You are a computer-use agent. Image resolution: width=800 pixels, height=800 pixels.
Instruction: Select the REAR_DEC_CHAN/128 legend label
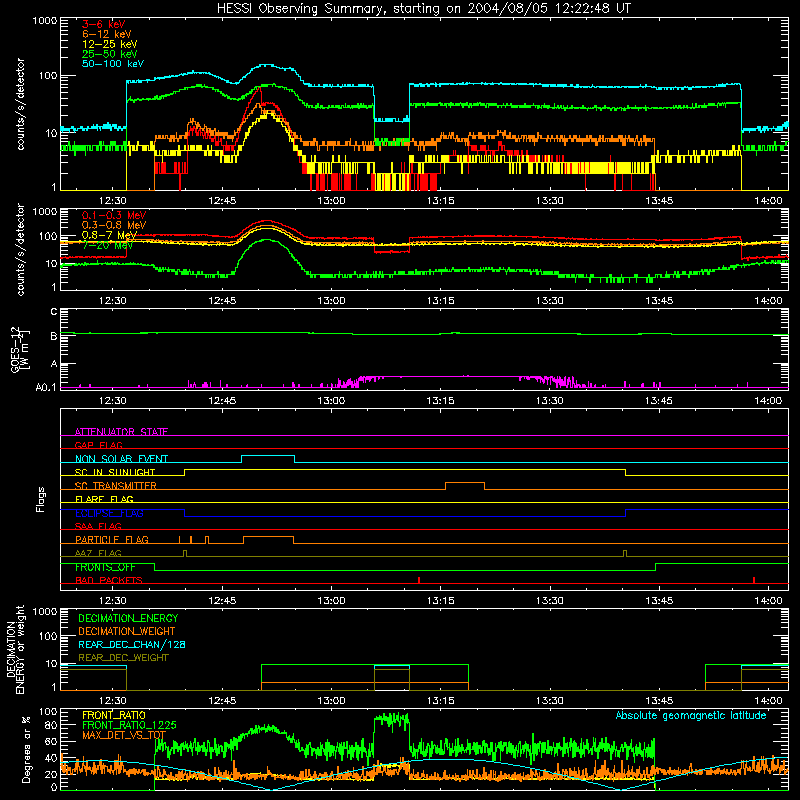132,644
